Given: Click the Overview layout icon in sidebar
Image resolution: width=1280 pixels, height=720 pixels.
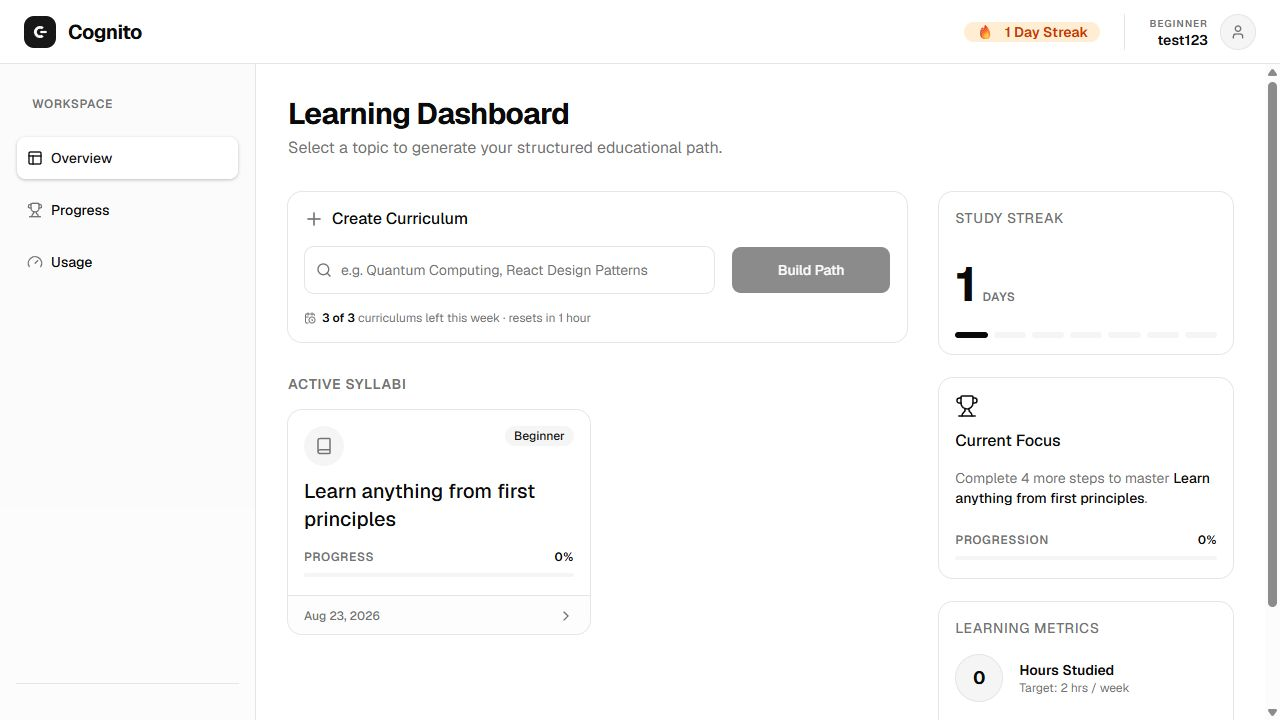Looking at the screenshot, I should click(x=35, y=158).
